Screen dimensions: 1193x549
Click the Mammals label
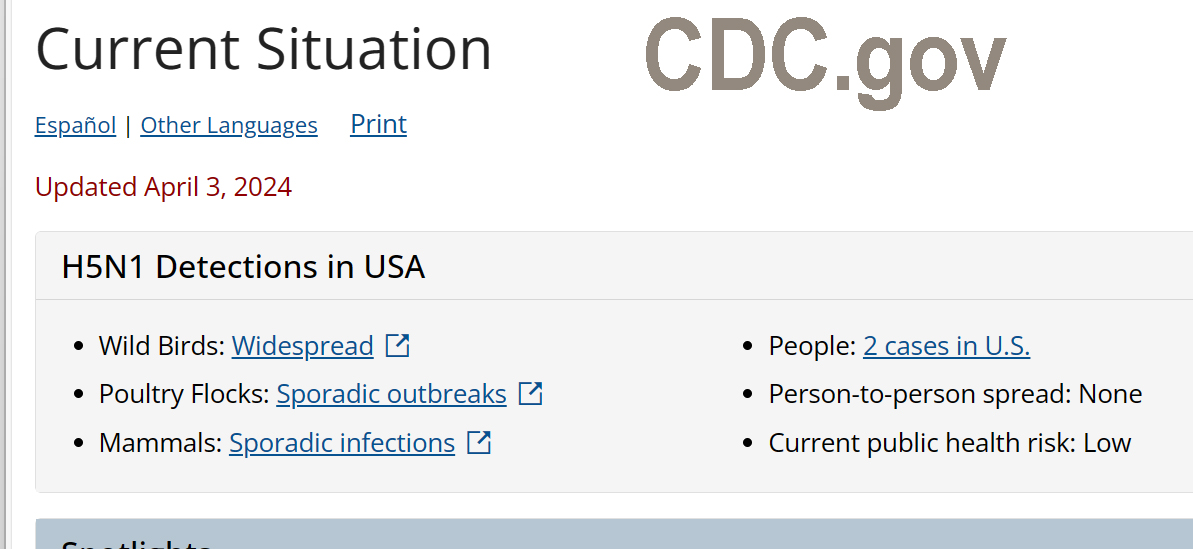tap(160, 442)
